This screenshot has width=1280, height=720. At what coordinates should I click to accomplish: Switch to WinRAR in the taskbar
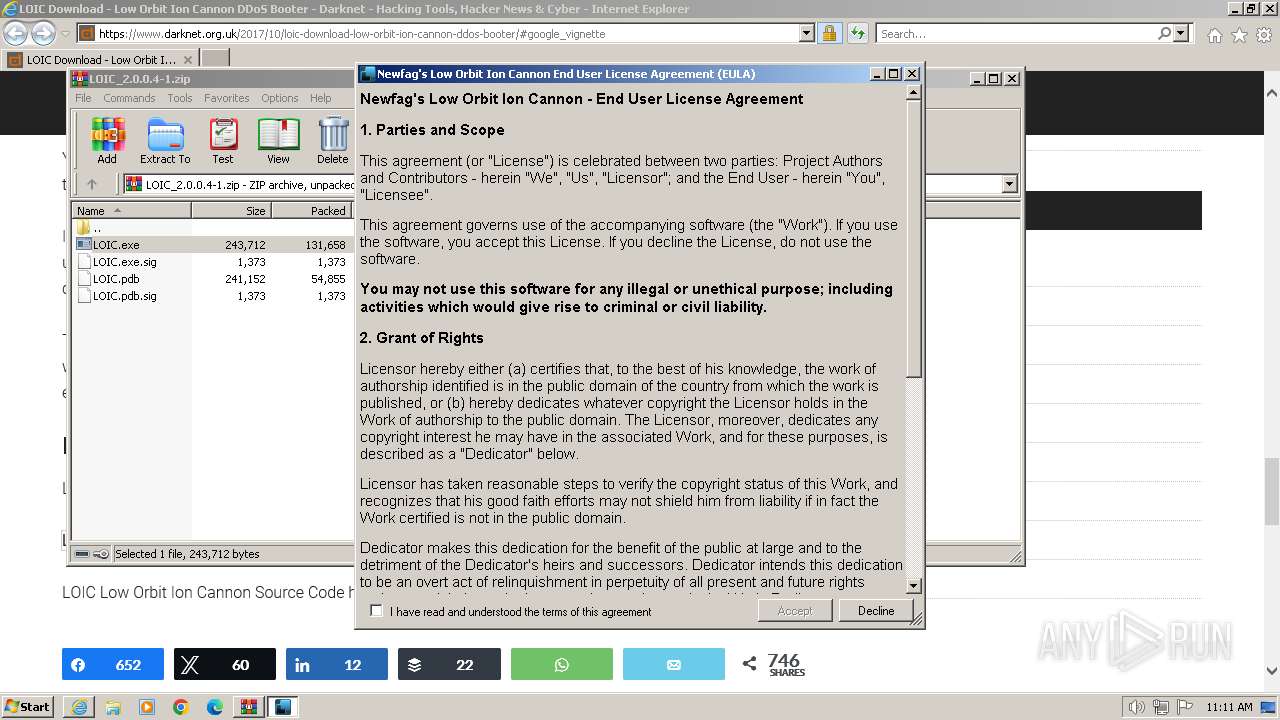click(249, 707)
